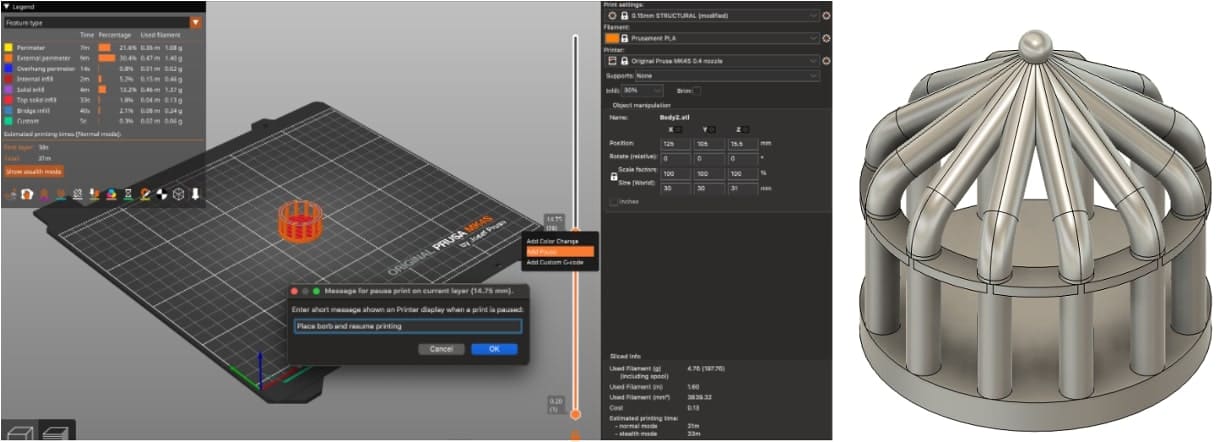Choose Add Custom G-code menu entry
This screenshot has height=442, width=1226.
pos(559,262)
